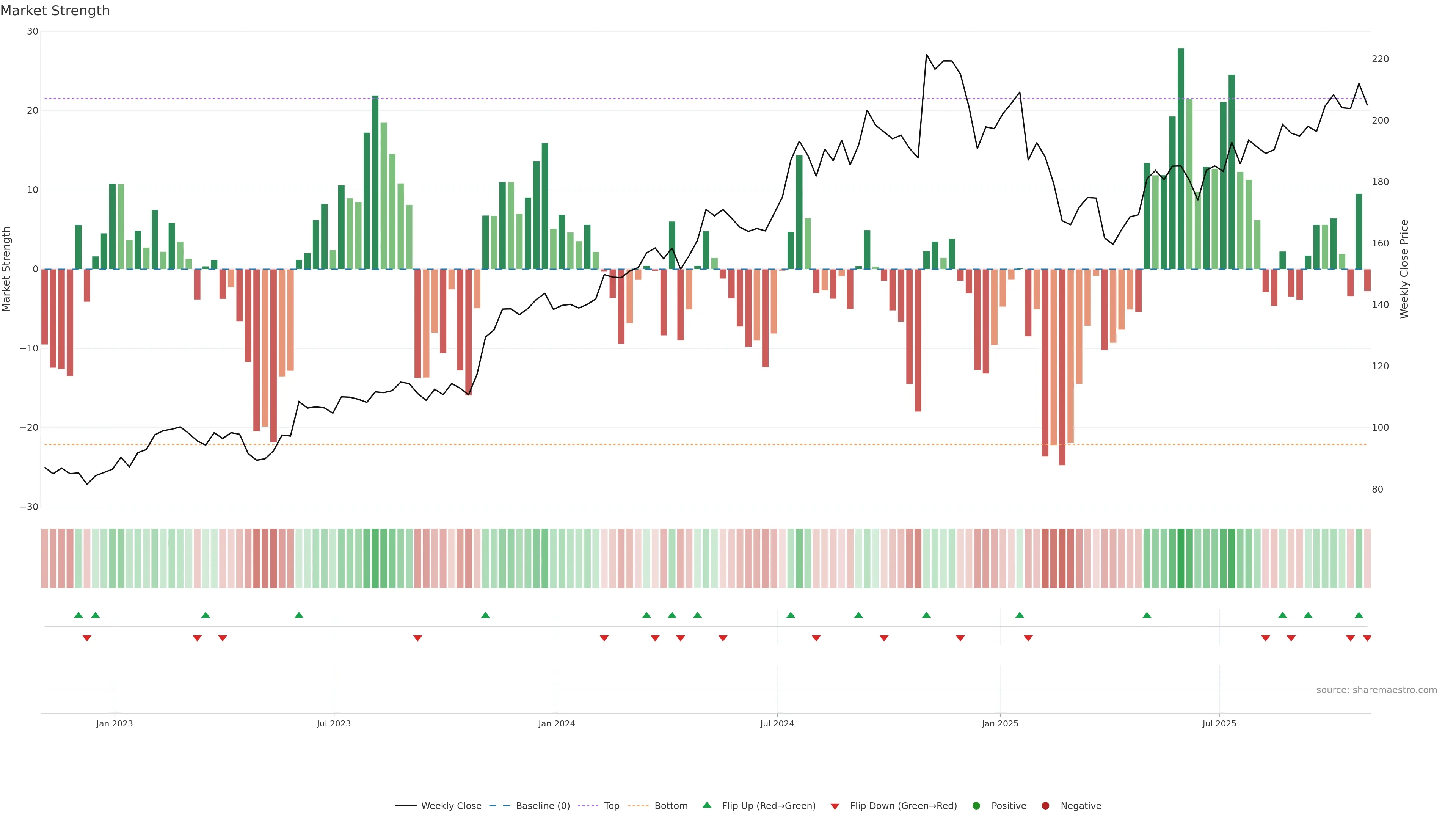Click the Jul 2025 axis label
This screenshot has height=819, width=1456.
1219,723
